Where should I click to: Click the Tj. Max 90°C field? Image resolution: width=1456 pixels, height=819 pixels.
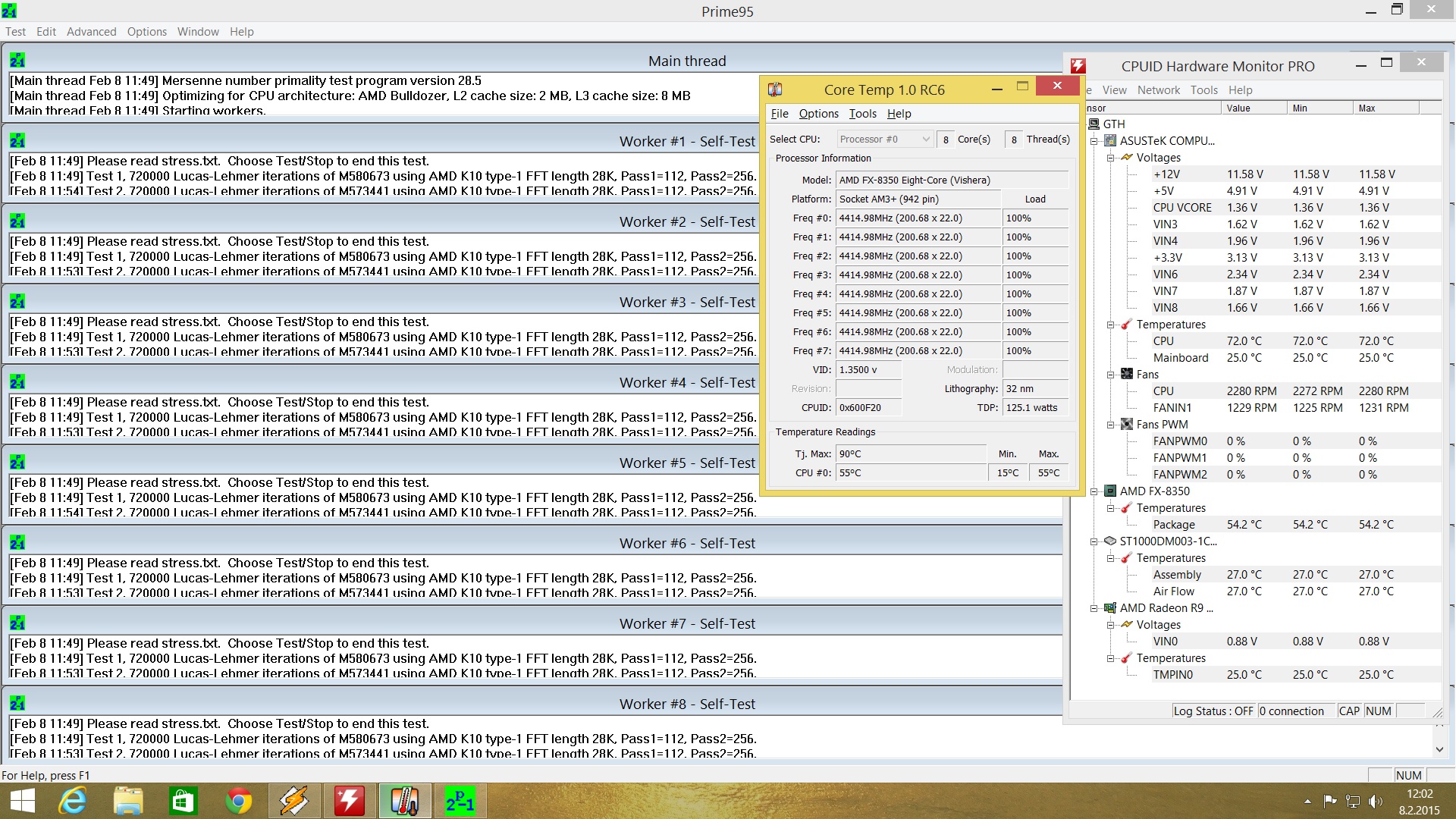[911, 453]
